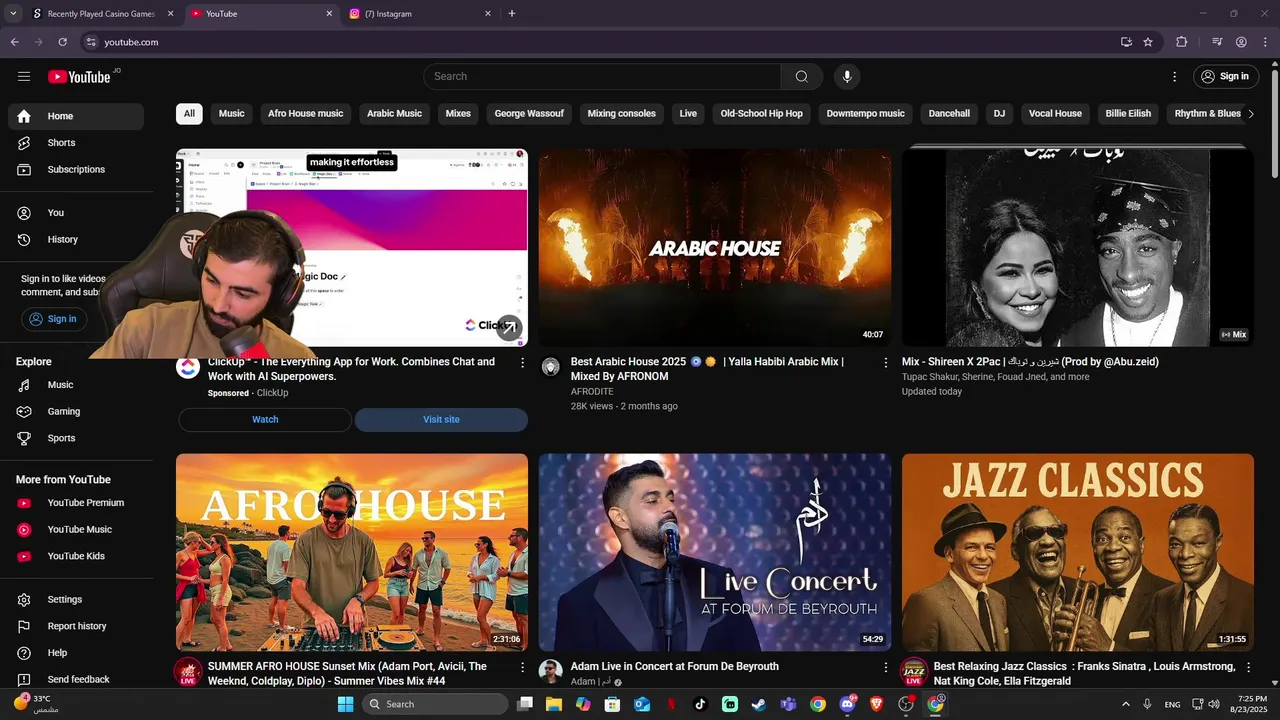
Task: Open the AFRODITE channel link
Action: point(592,392)
